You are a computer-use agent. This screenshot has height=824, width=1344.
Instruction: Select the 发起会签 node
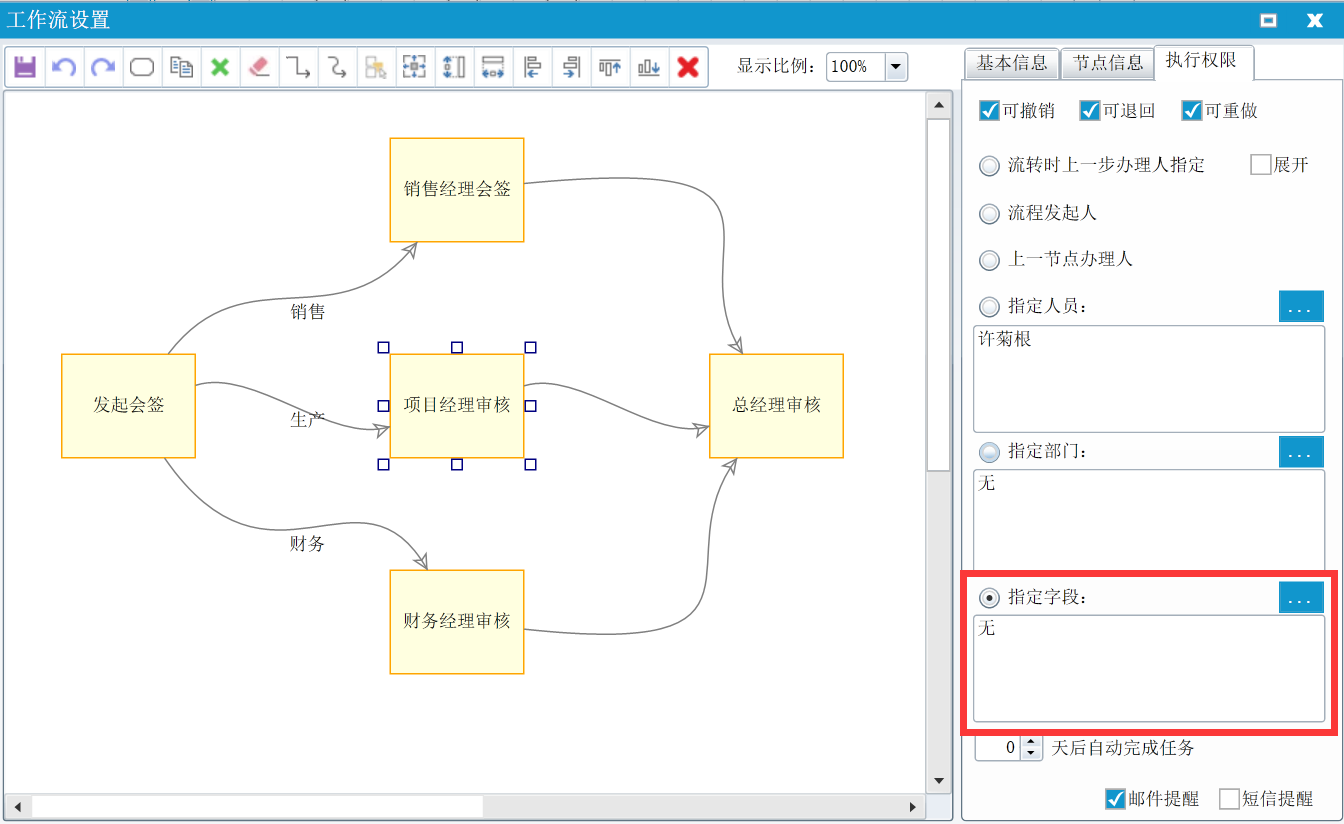pos(128,406)
